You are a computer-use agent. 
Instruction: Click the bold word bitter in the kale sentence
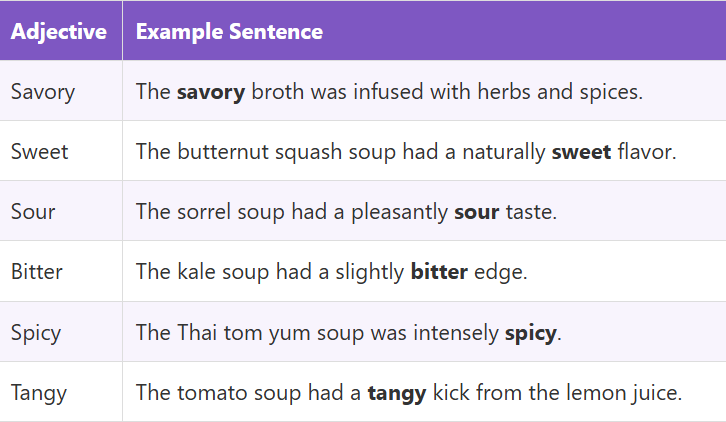pyautogui.click(x=439, y=272)
